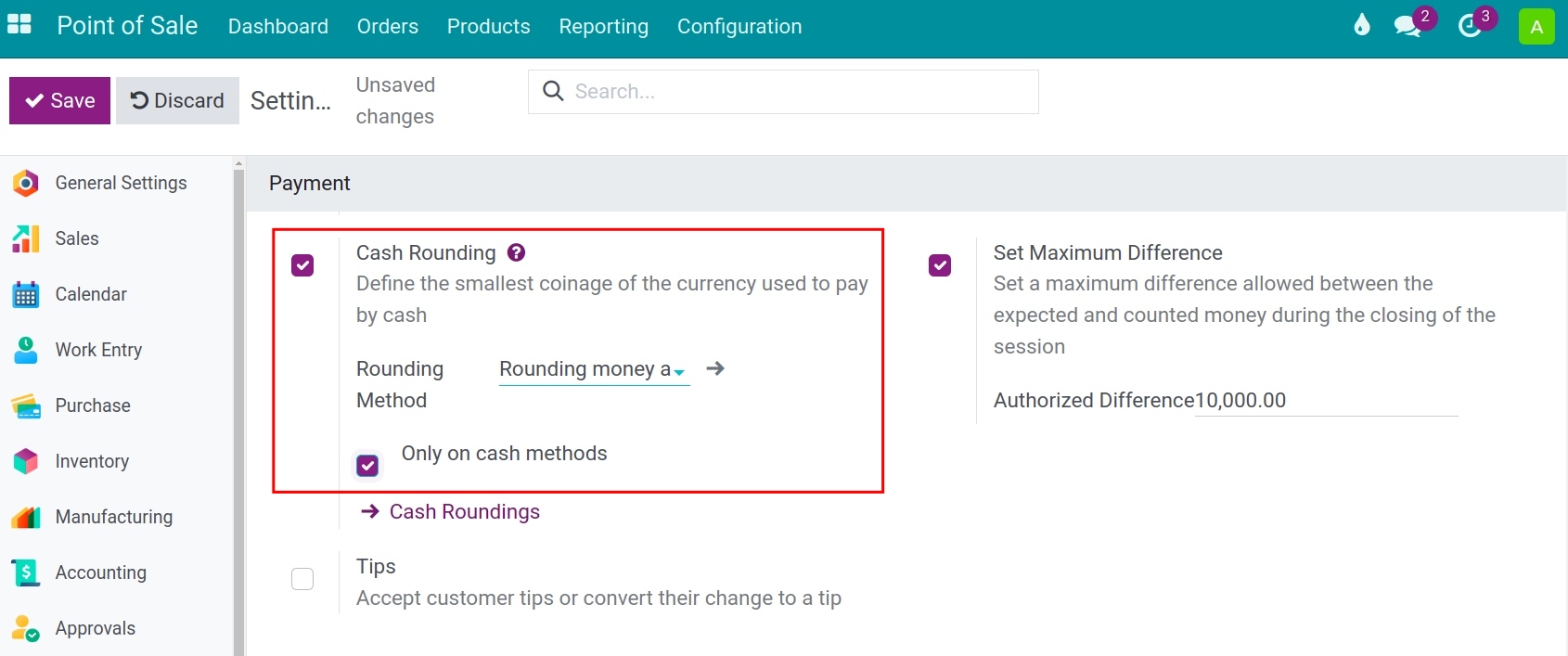Image resolution: width=1568 pixels, height=656 pixels.
Task: Open the user avatar menu
Action: (1536, 26)
